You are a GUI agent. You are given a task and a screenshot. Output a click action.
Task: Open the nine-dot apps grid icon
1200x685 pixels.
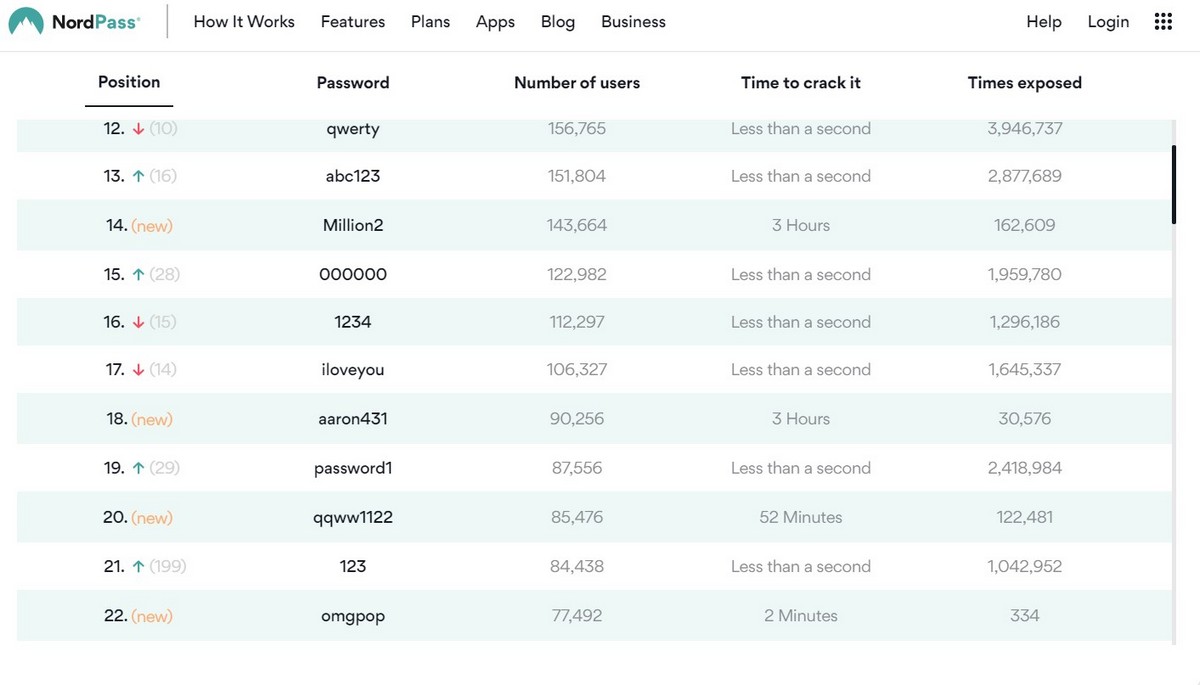[x=1163, y=22]
